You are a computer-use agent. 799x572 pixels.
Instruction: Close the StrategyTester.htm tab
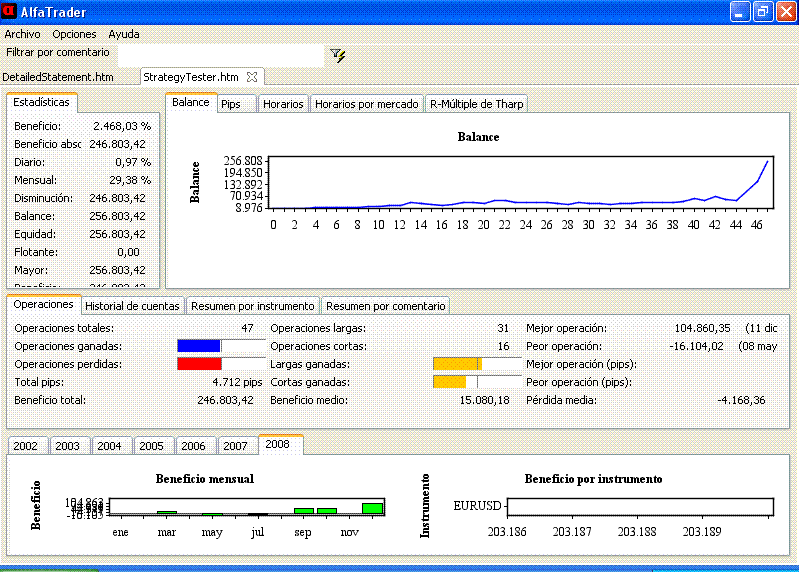252,76
